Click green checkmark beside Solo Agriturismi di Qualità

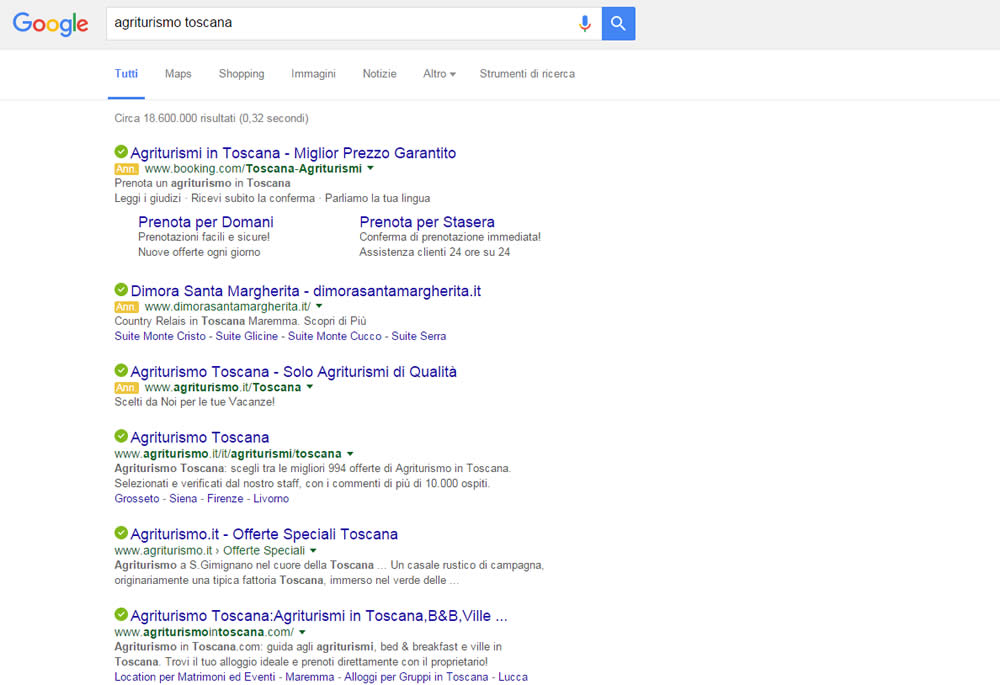coord(121,371)
